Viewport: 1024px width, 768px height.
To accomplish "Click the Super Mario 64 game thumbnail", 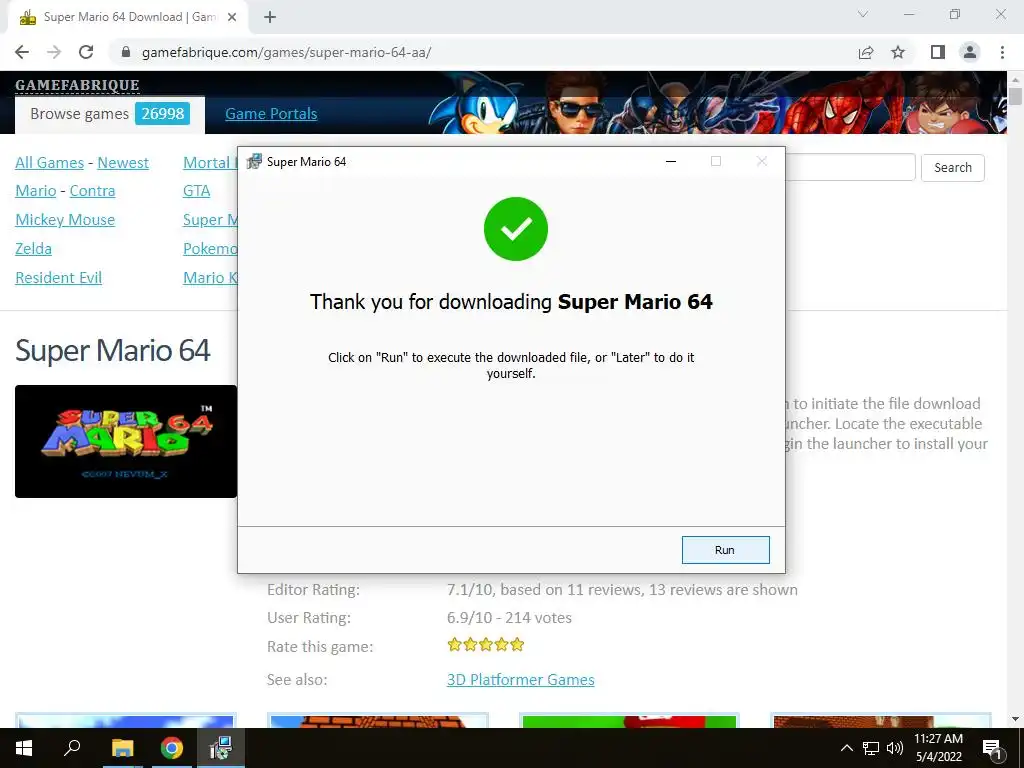I will coord(126,441).
